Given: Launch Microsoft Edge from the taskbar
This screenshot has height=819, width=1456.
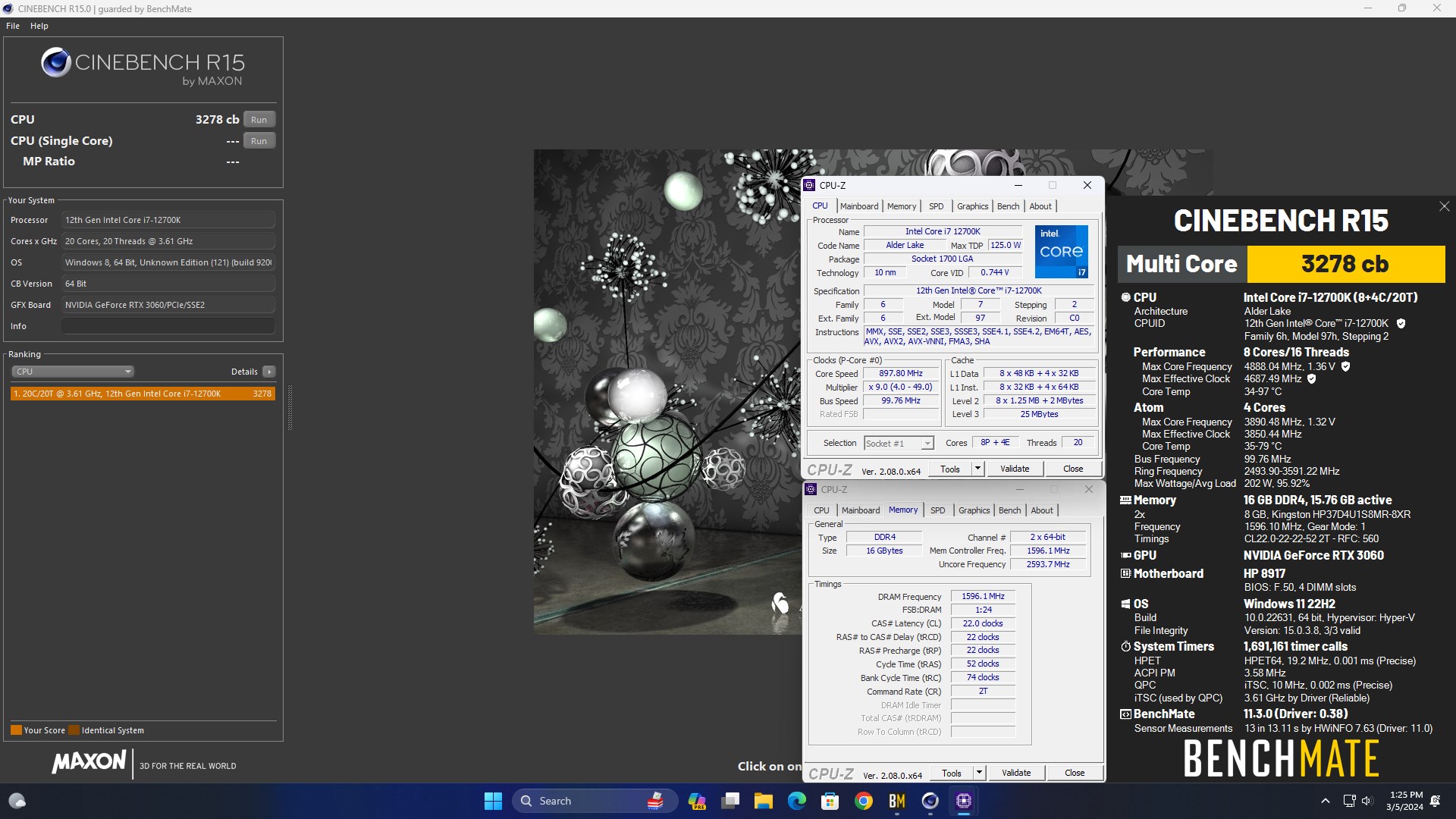Looking at the screenshot, I should coord(797,801).
